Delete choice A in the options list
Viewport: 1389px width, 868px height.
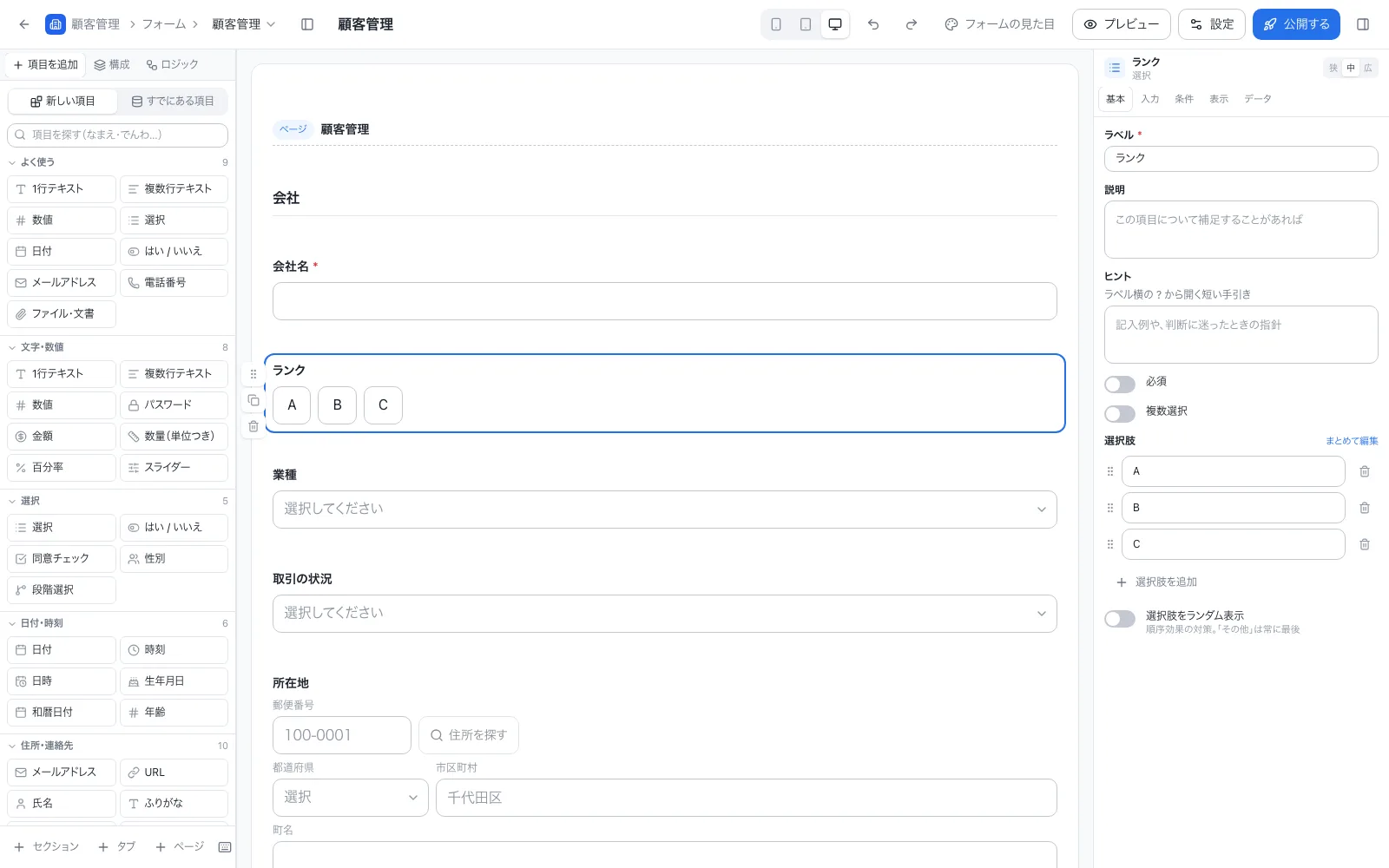(1365, 471)
